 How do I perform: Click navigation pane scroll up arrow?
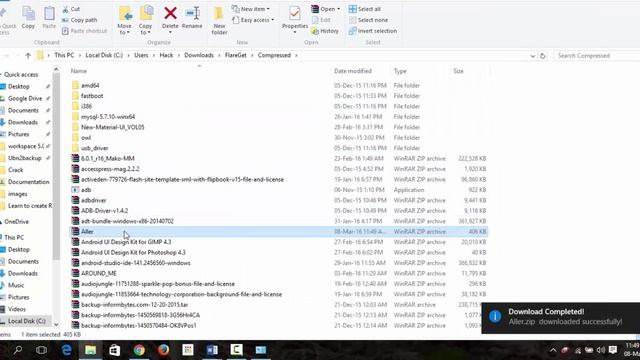pos(56,70)
